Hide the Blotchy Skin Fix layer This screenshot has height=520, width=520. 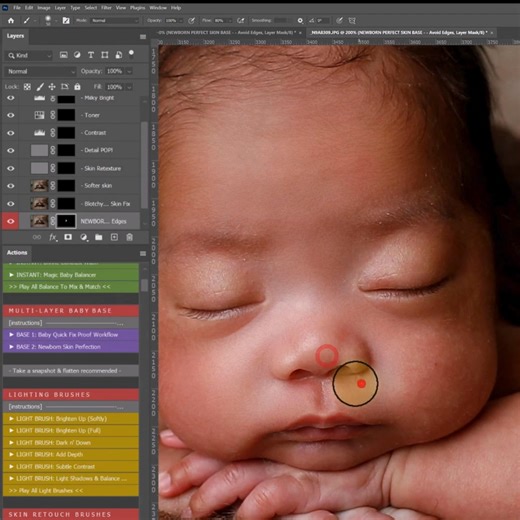click(11, 204)
